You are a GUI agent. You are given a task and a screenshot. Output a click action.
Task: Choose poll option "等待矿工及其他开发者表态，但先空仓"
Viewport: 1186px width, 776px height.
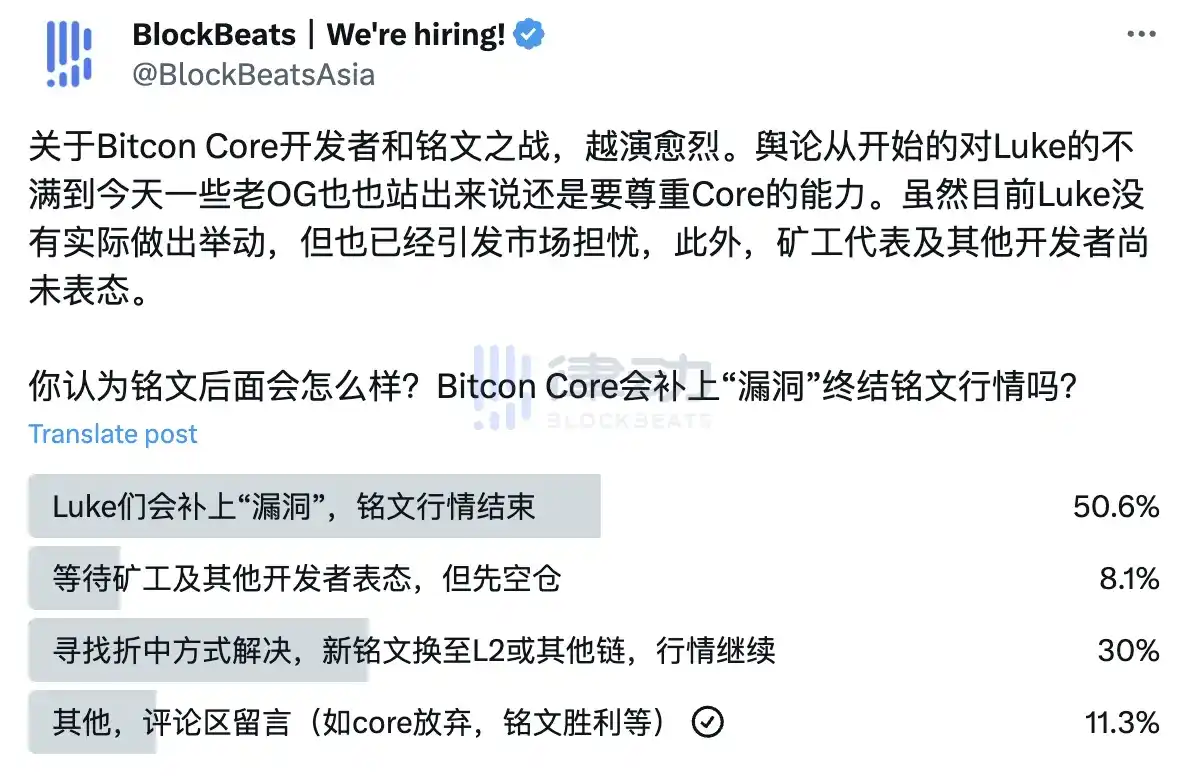(307, 578)
